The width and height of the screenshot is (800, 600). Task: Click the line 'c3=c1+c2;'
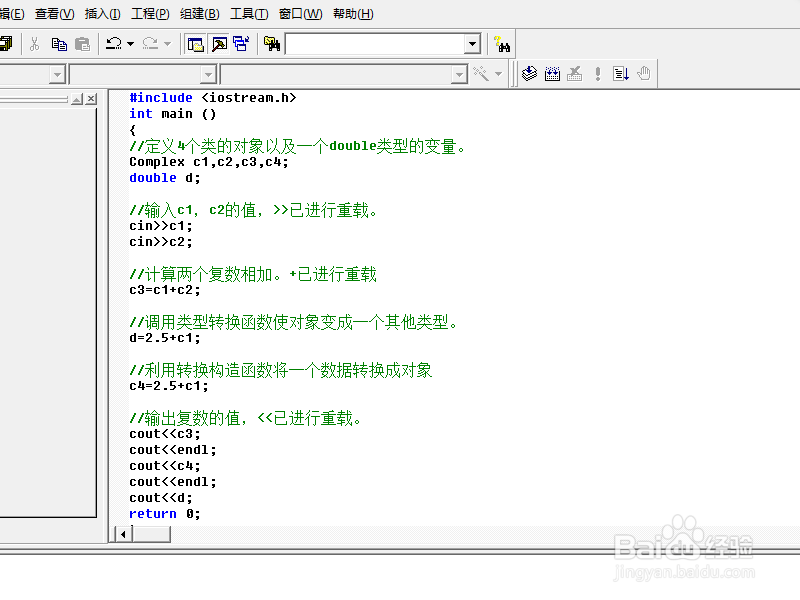pyautogui.click(x=164, y=290)
